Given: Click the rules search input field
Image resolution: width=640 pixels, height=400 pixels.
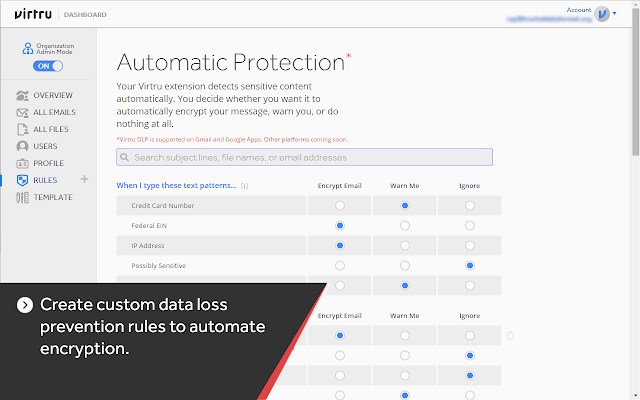Looking at the screenshot, I should [x=305, y=157].
